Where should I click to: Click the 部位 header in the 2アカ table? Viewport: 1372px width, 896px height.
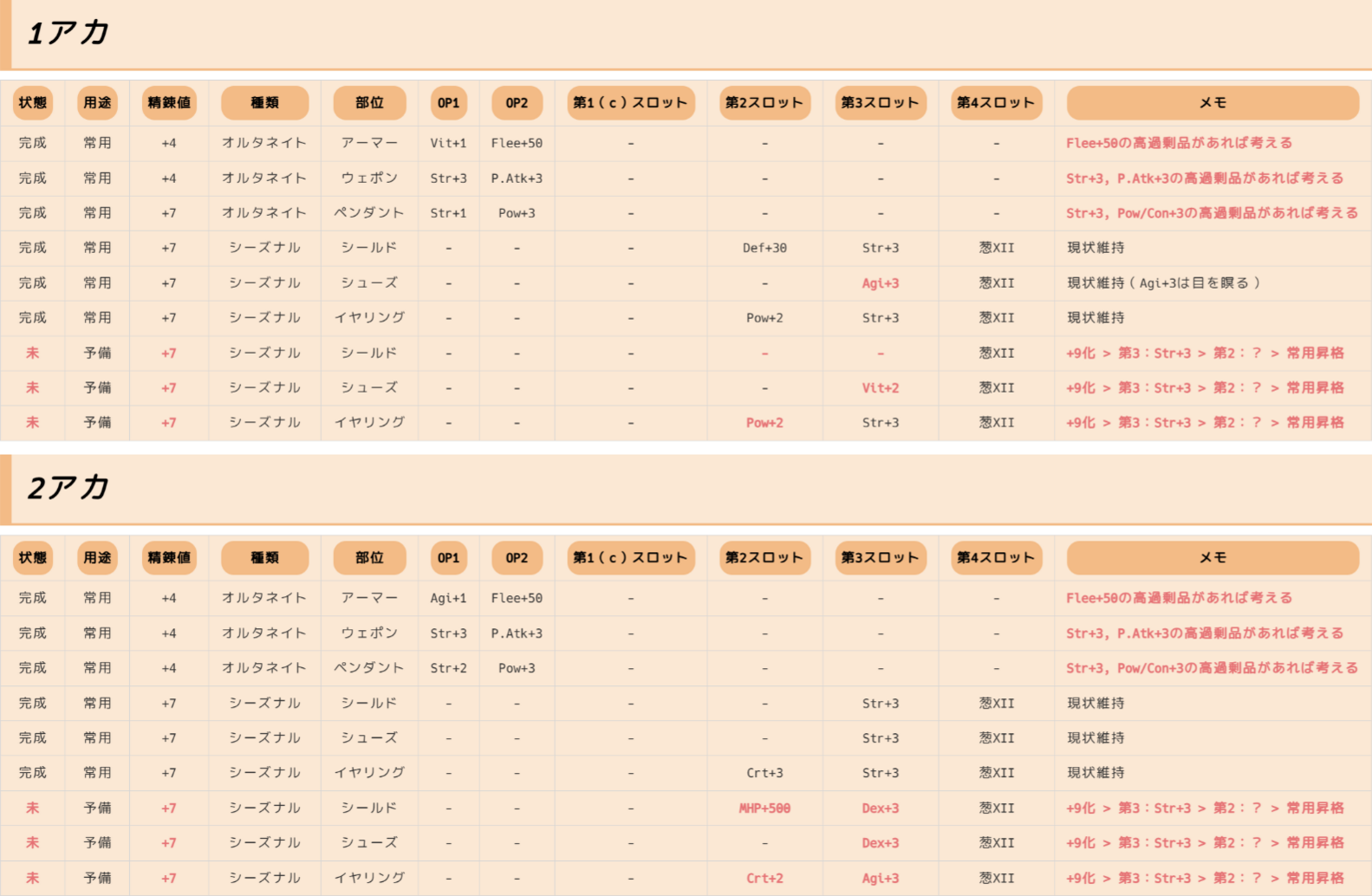tap(369, 558)
